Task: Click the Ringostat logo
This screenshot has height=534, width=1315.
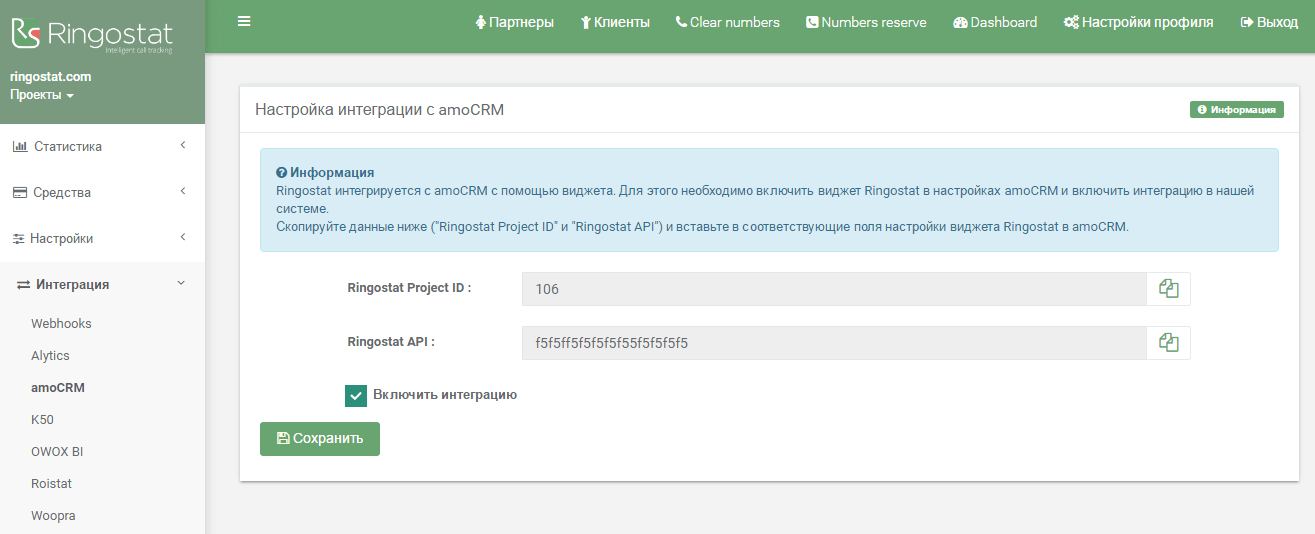Action: (x=92, y=35)
